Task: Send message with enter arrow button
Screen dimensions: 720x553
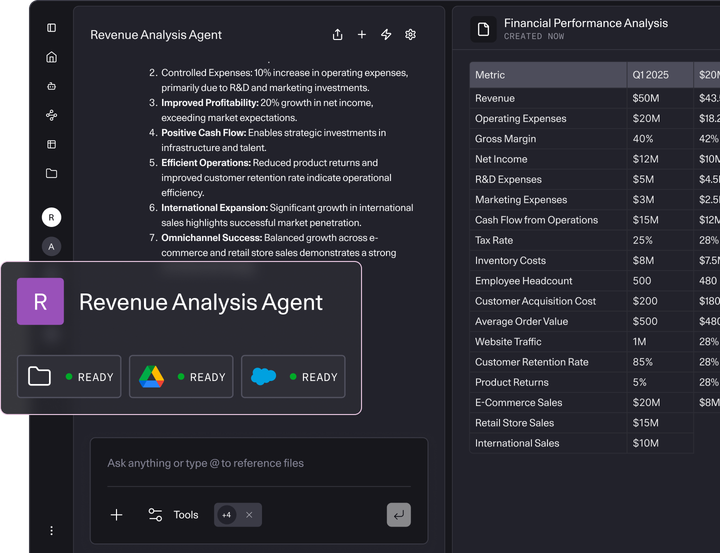Action: [x=399, y=515]
